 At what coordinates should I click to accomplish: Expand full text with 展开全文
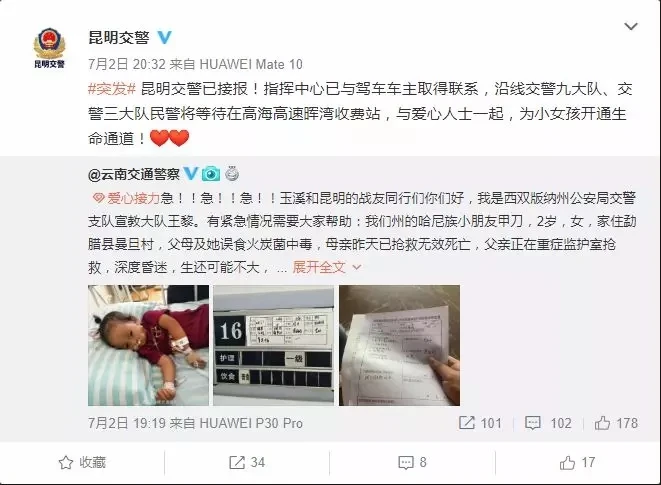pos(327,267)
